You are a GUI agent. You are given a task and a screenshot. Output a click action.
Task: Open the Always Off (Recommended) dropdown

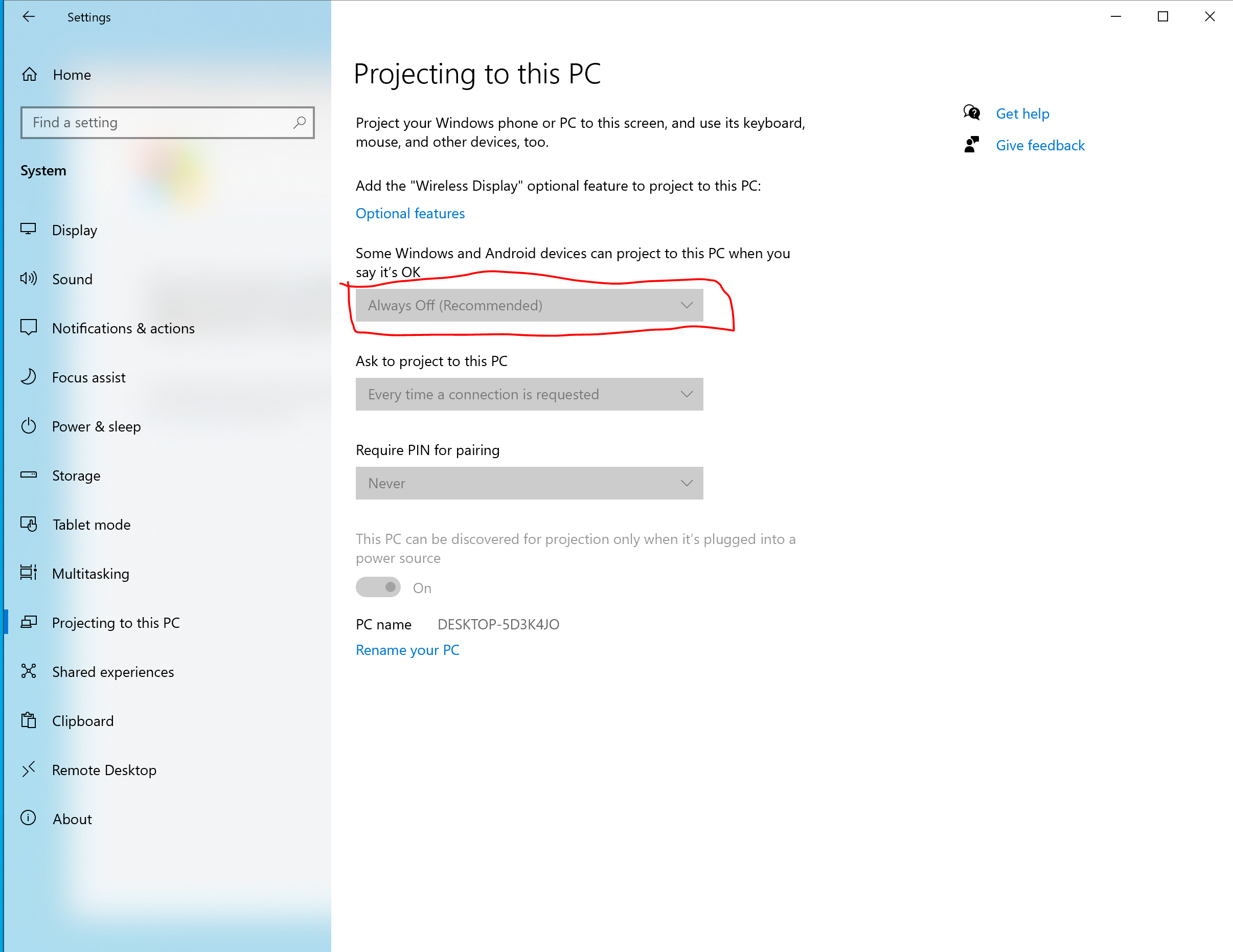pyautogui.click(x=529, y=305)
